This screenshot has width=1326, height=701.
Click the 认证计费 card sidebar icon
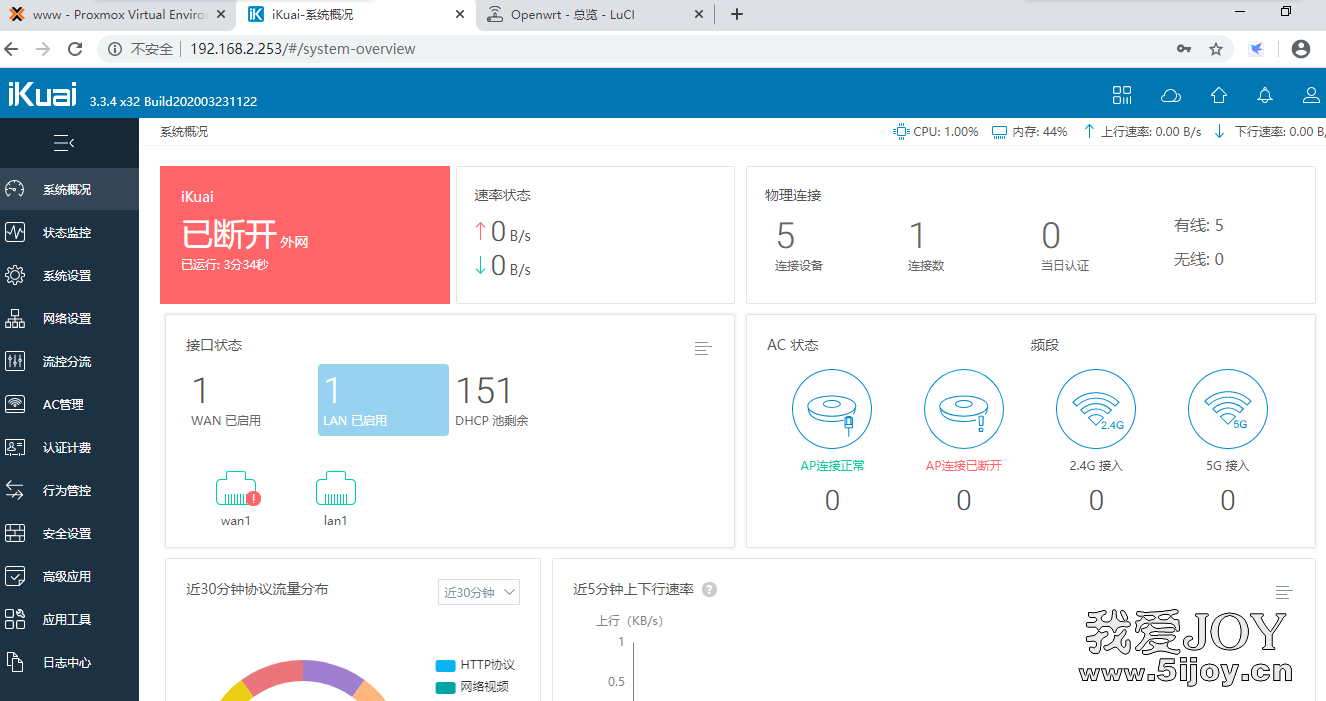click(15, 447)
